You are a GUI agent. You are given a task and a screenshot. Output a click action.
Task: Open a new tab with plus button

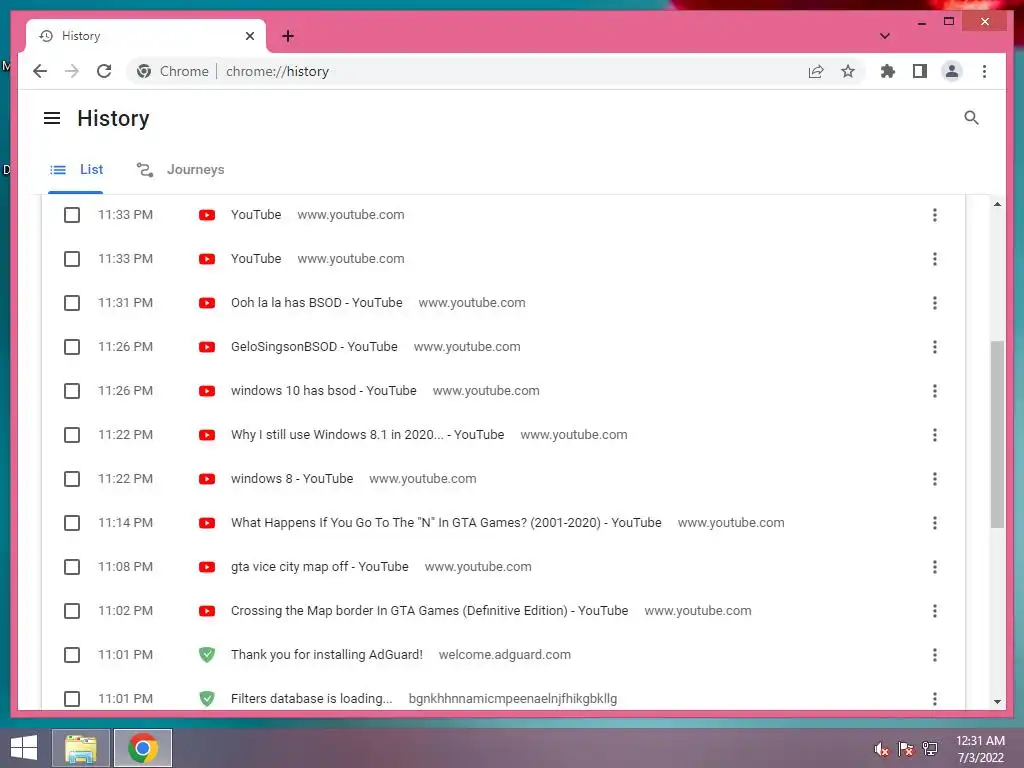tap(288, 36)
